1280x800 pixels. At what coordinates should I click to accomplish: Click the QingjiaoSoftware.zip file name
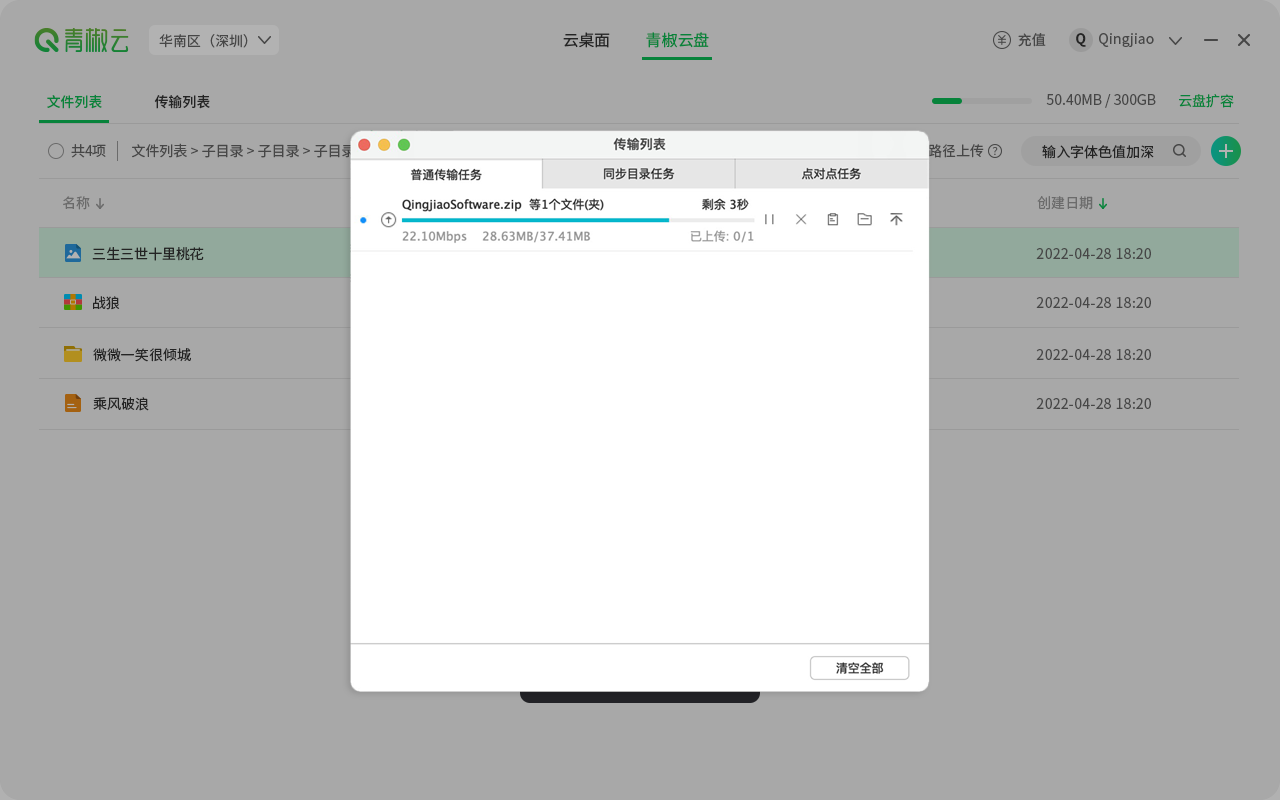pos(462,205)
